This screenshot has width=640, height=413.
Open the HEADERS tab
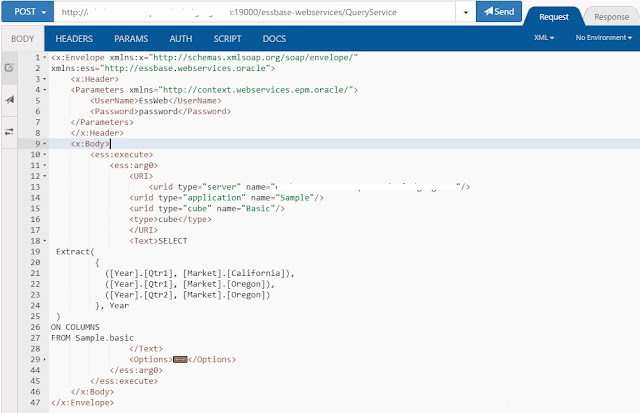(x=74, y=39)
